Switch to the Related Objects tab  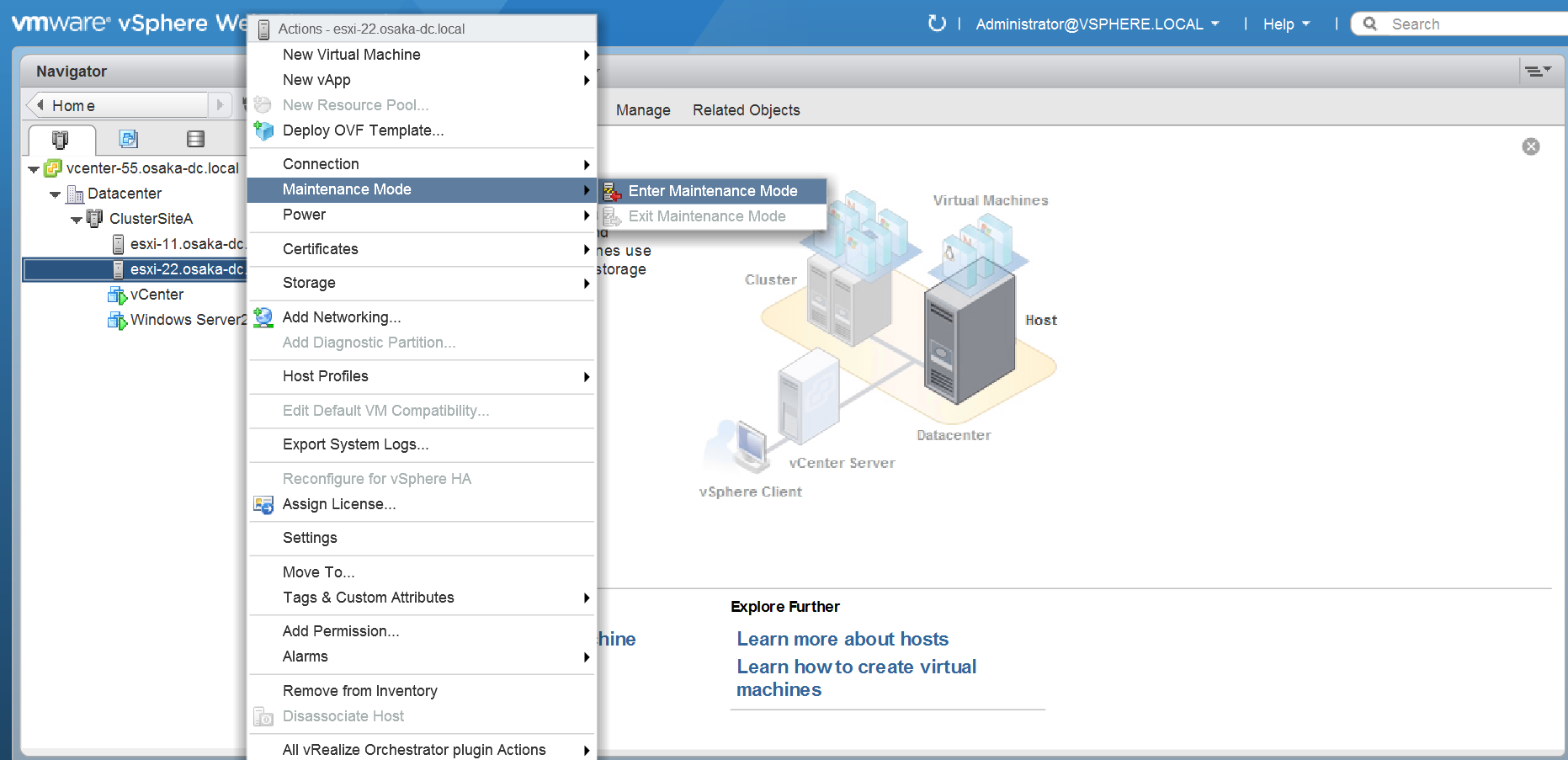coord(746,110)
